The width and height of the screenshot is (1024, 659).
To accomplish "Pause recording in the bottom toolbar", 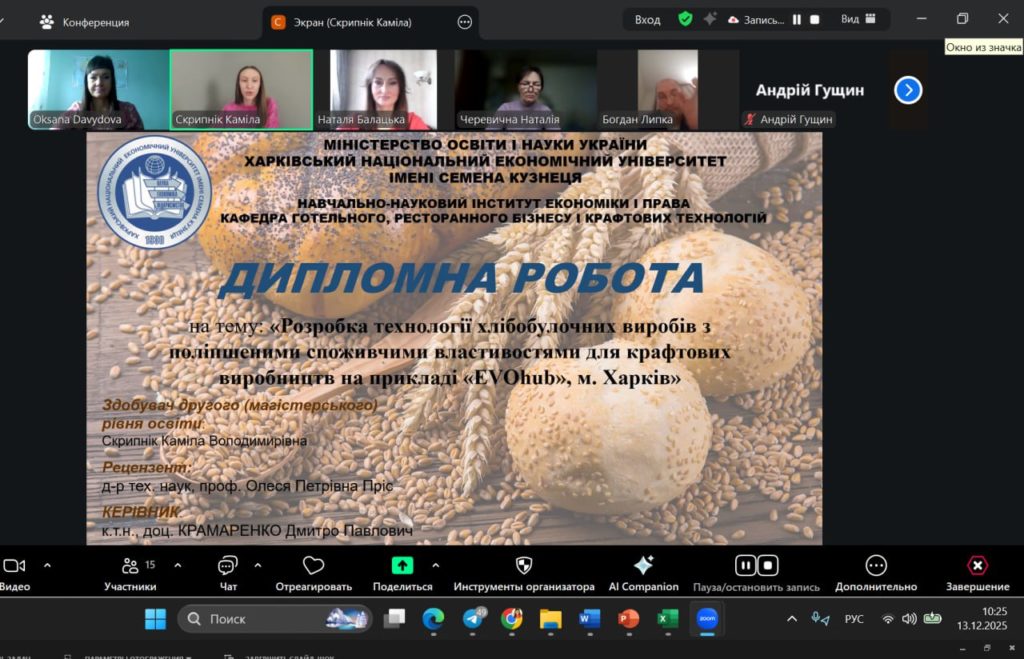I will [x=745, y=566].
